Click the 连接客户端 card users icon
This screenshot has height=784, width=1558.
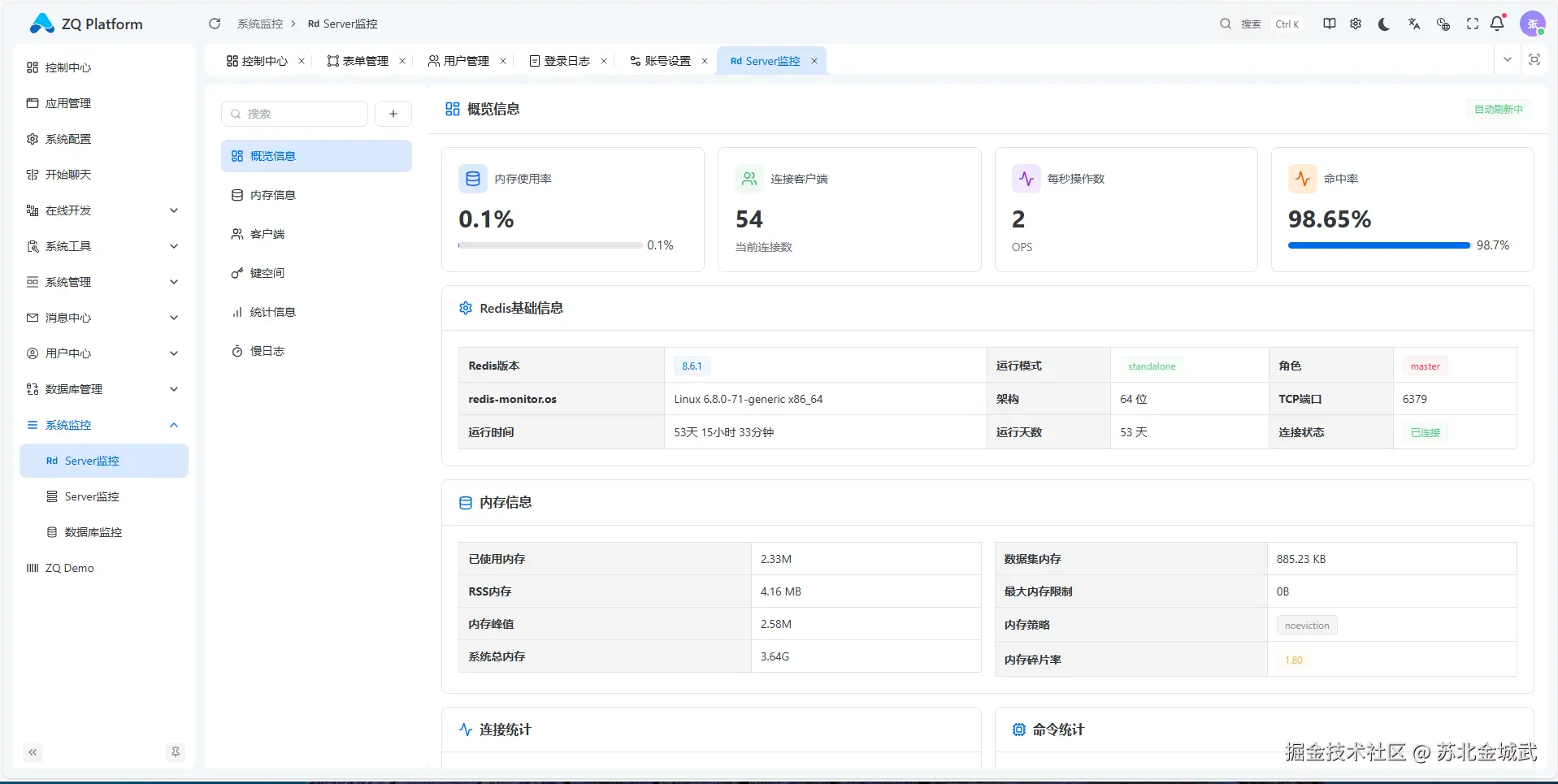tap(749, 179)
